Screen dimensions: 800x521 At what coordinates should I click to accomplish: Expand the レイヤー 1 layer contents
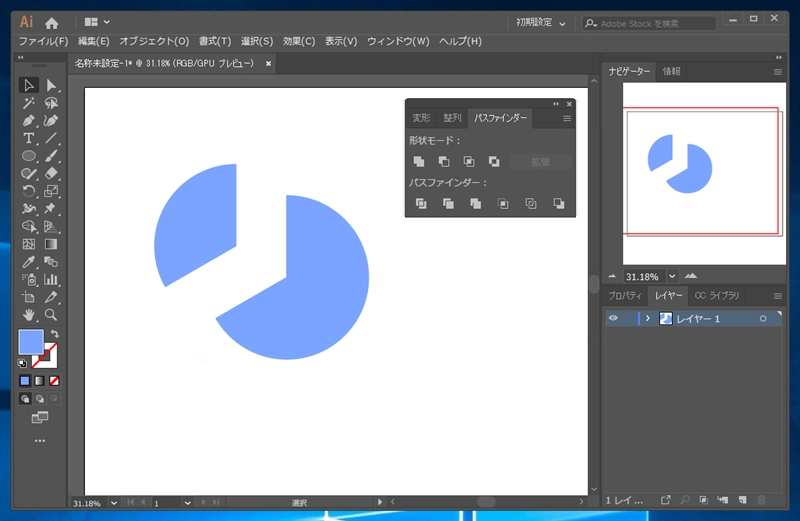[x=647, y=318]
